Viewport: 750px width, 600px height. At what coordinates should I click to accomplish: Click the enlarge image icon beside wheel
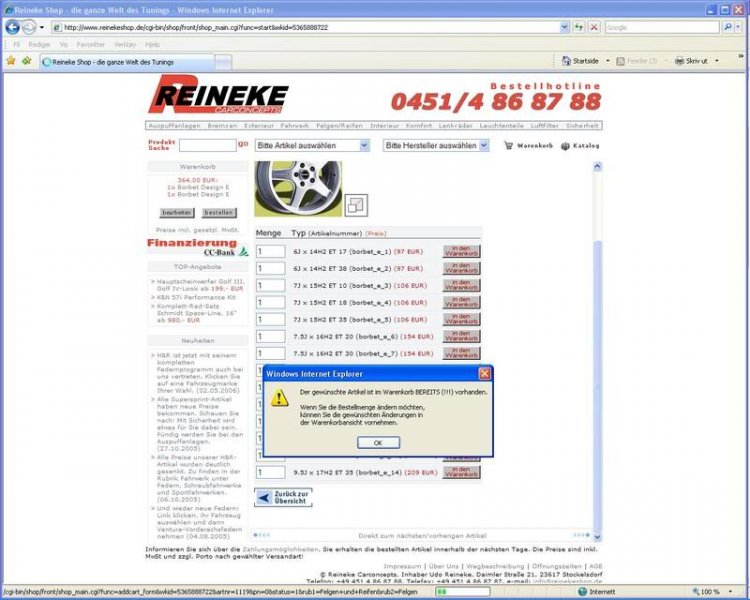(355, 205)
